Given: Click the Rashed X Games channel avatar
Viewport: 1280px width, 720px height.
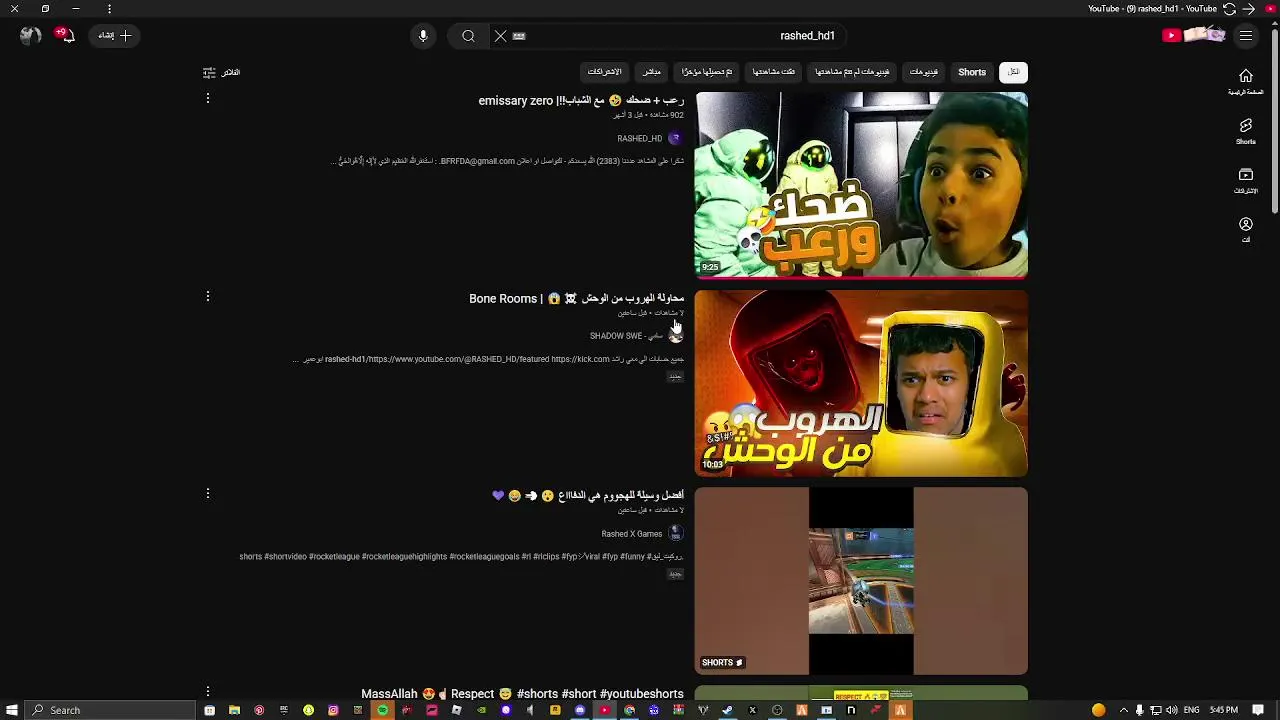Looking at the screenshot, I should point(675,534).
